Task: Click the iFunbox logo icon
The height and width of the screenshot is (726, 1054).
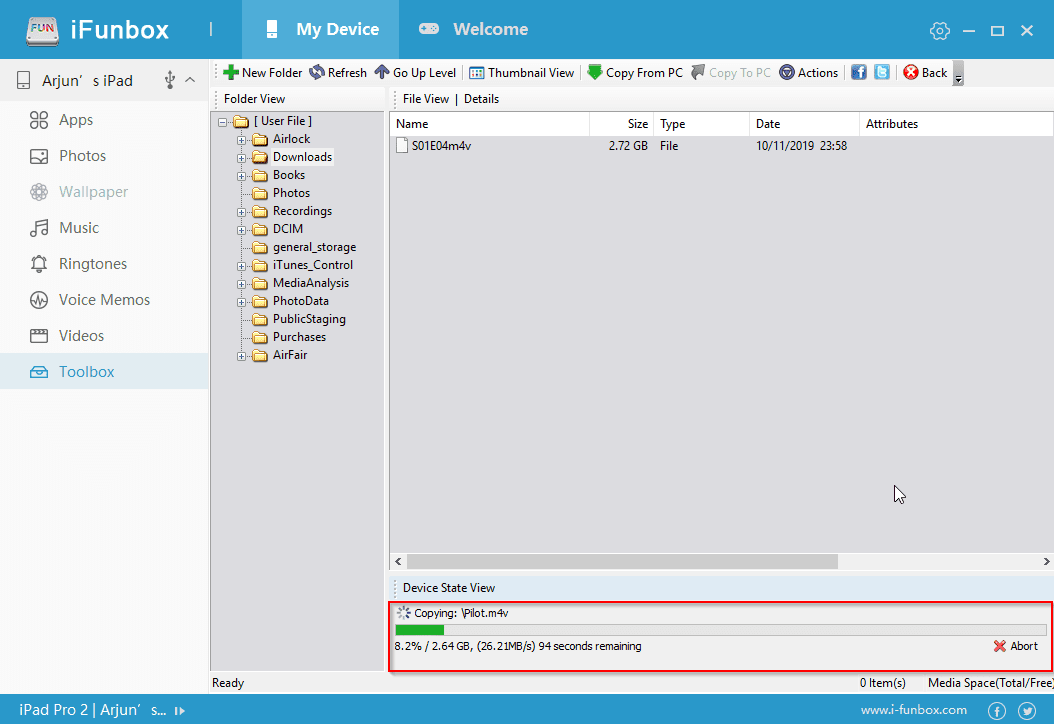Action: [42, 30]
